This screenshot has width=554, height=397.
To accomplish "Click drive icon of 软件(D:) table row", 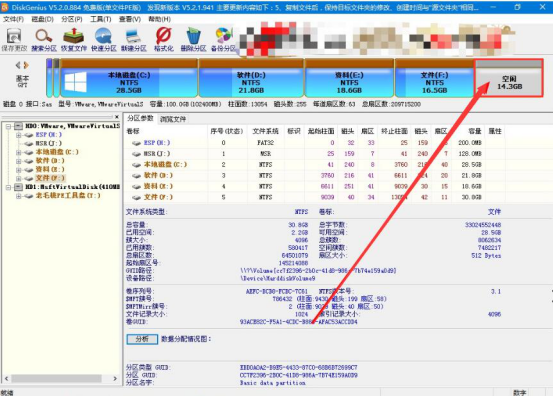I will click(x=136, y=176).
